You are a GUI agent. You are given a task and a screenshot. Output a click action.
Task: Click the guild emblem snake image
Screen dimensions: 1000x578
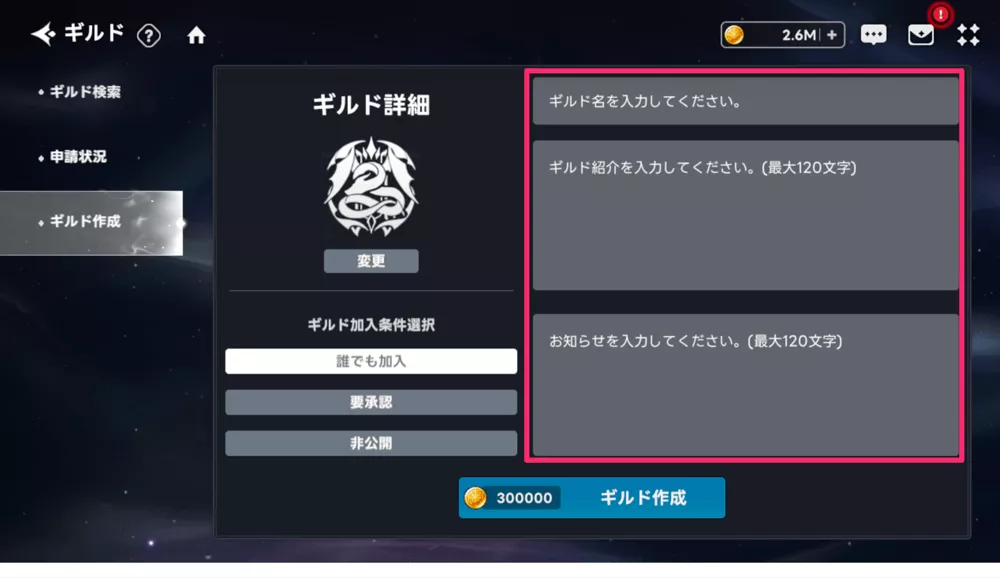(371, 187)
